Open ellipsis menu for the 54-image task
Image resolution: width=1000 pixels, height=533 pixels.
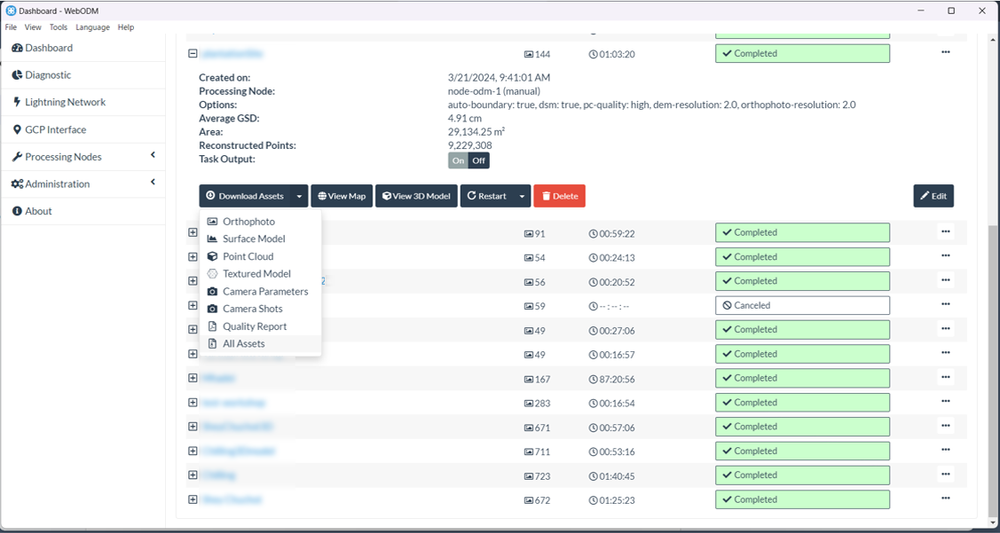click(x=945, y=256)
